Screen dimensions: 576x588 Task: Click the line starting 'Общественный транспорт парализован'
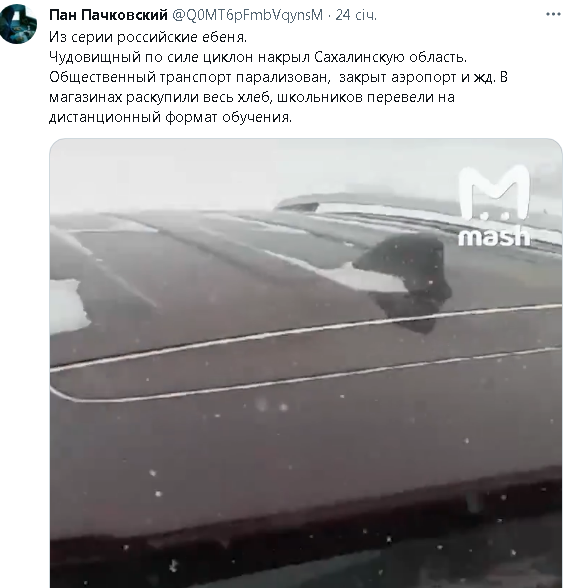click(x=278, y=77)
